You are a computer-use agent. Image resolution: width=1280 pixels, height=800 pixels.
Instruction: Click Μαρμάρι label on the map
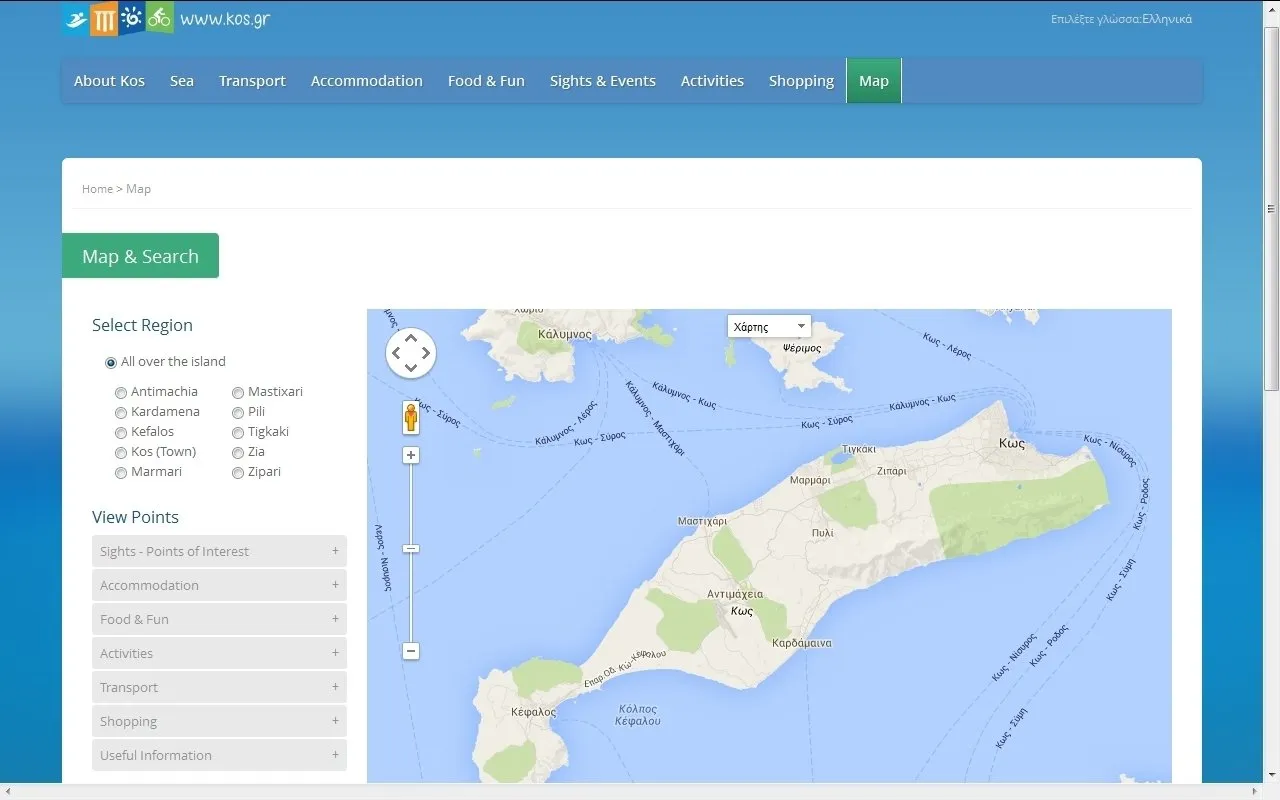810,480
